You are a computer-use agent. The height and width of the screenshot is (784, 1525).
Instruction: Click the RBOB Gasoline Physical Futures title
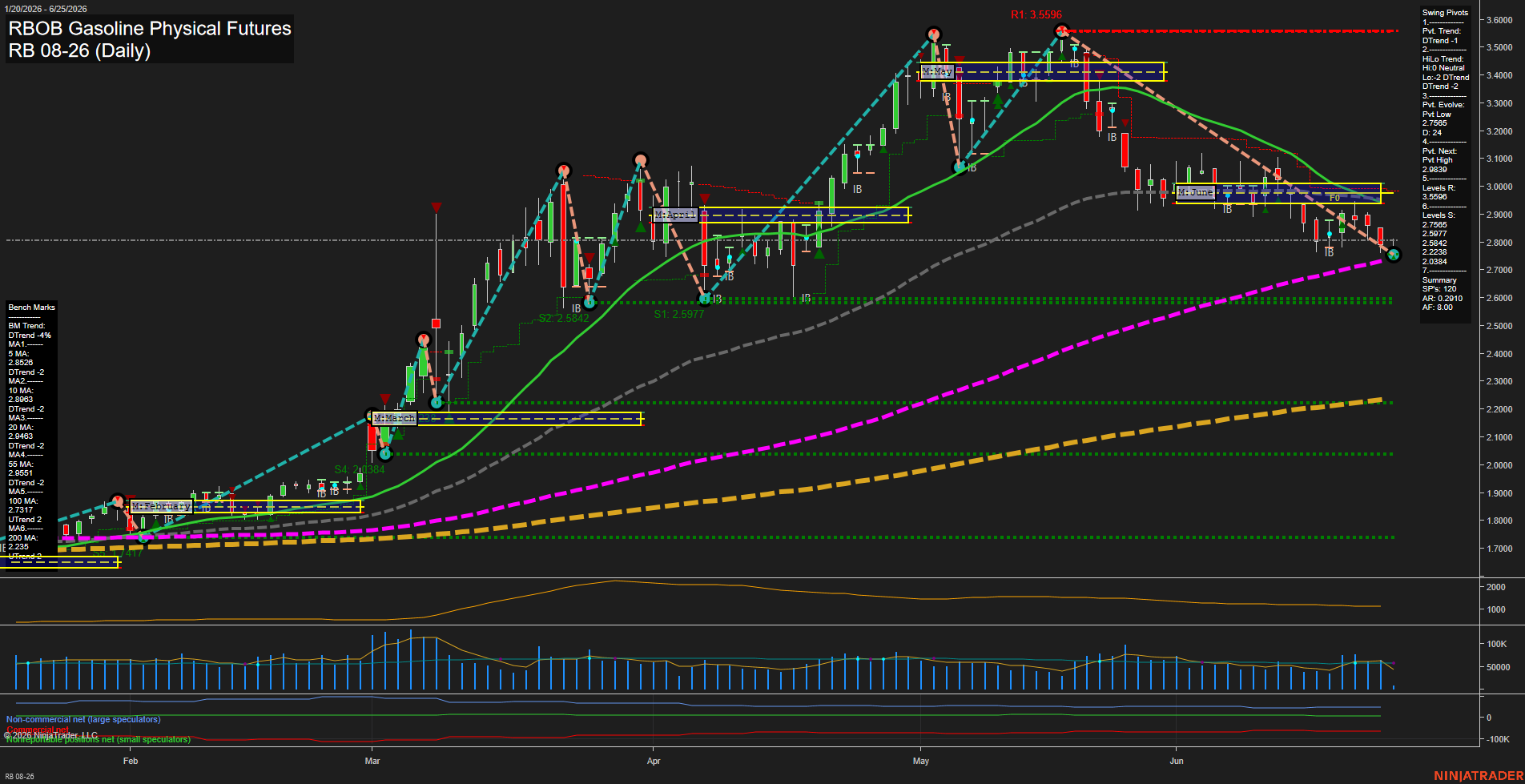tap(150, 28)
